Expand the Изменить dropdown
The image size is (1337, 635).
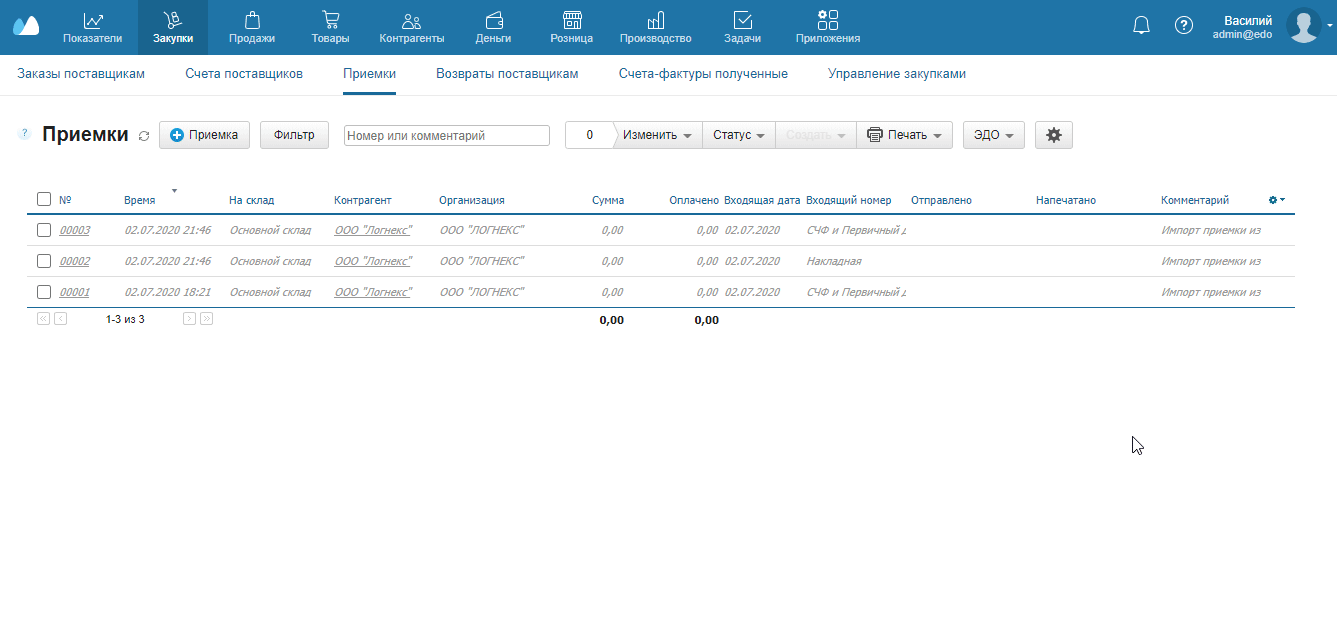[658, 135]
